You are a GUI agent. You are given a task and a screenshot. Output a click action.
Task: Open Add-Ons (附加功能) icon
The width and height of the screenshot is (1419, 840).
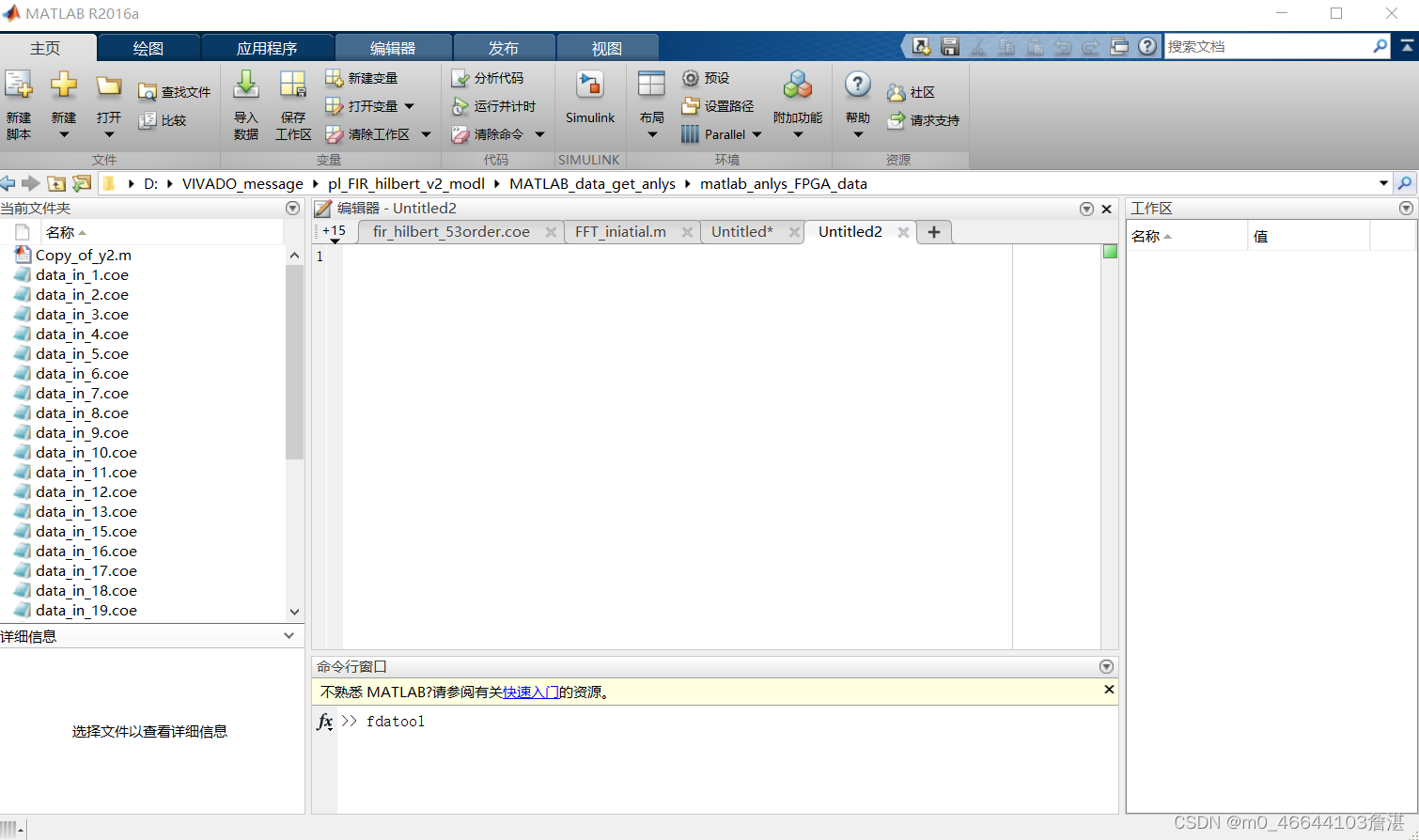click(798, 86)
